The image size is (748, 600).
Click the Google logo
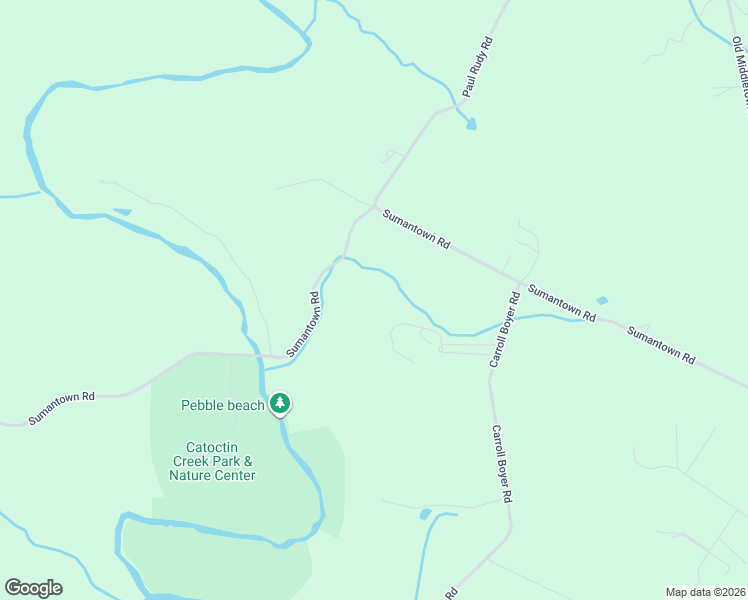34,588
